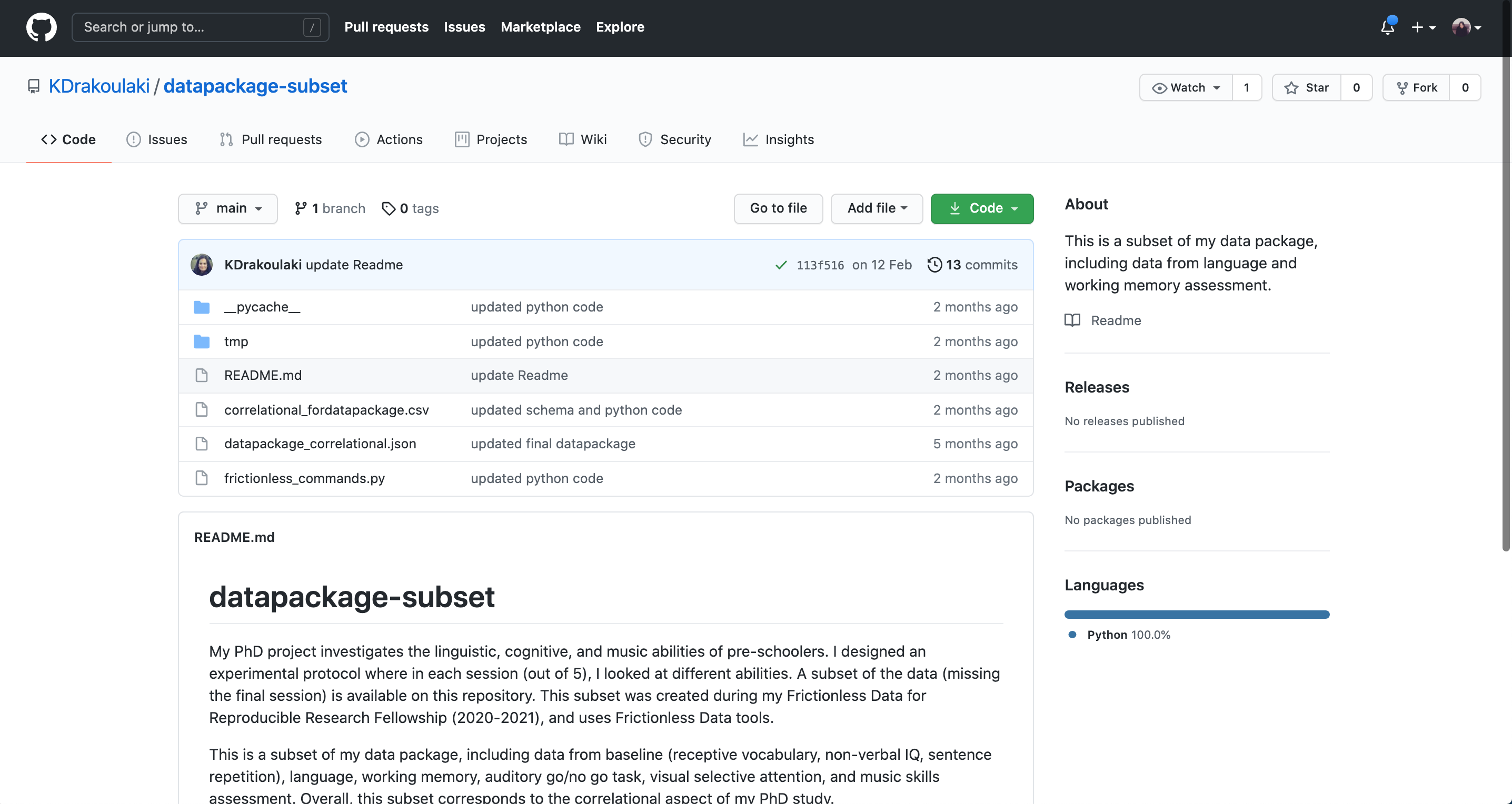This screenshot has width=1512, height=804.
Task: Open frictionless_commands.py
Action: coord(305,478)
